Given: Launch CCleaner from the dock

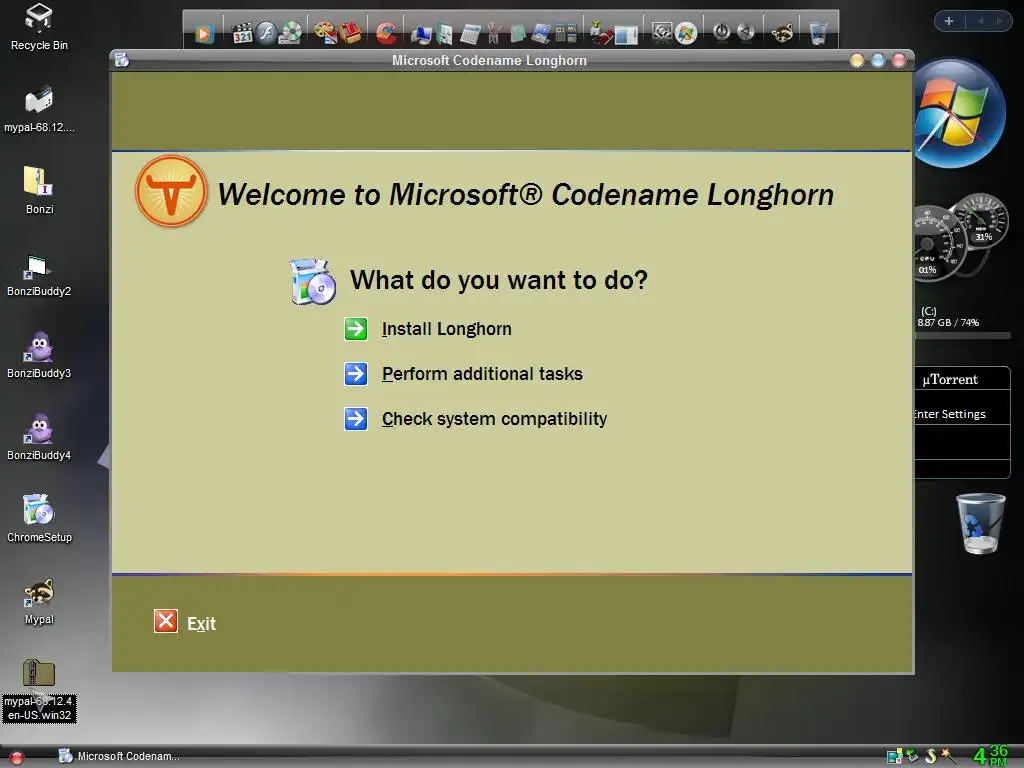Looking at the screenshot, I should [386, 33].
